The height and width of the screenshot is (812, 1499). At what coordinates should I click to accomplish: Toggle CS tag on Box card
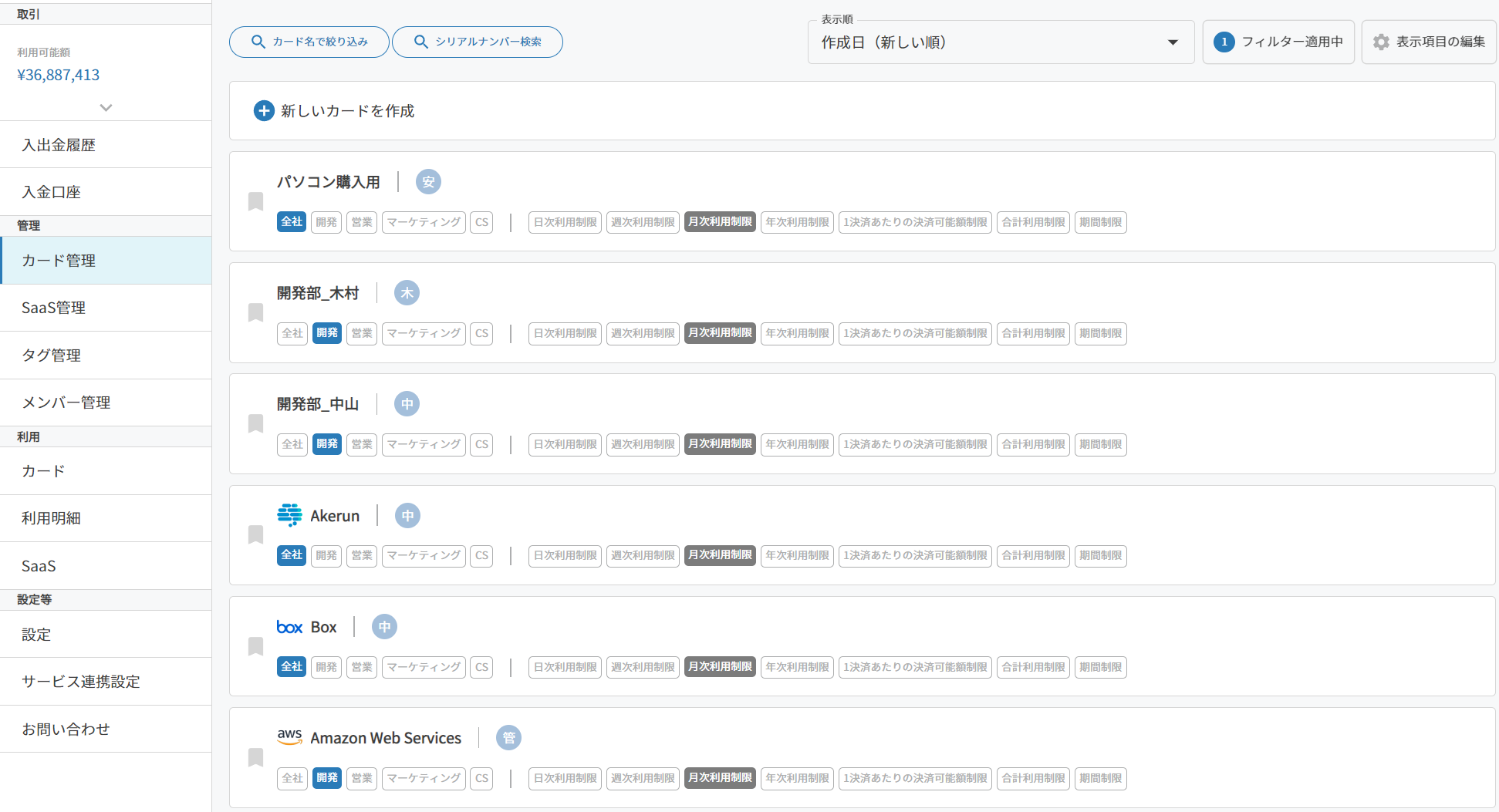pos(481,667)
